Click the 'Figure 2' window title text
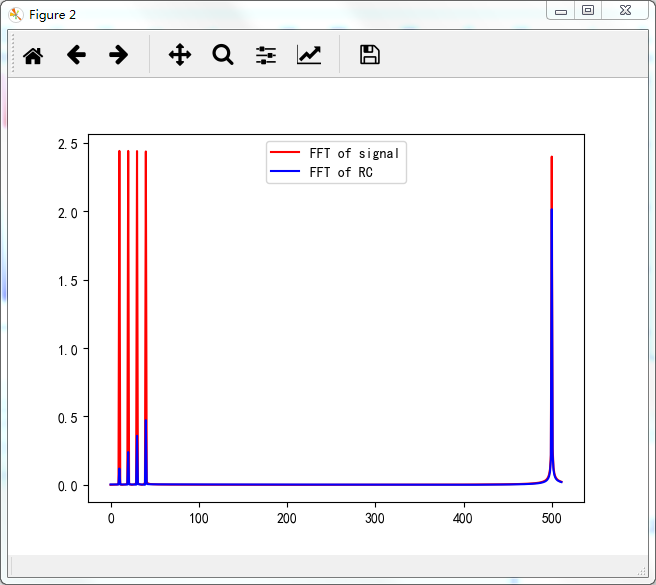This screenshot has height=585, width=656. tap(52, 15)
